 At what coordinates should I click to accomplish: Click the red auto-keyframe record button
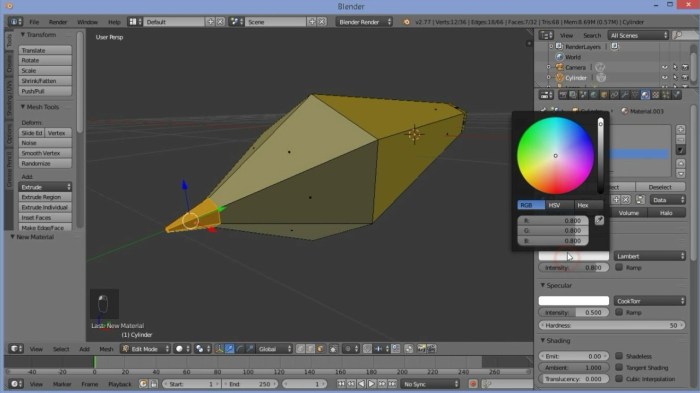[x=473, y=384]
